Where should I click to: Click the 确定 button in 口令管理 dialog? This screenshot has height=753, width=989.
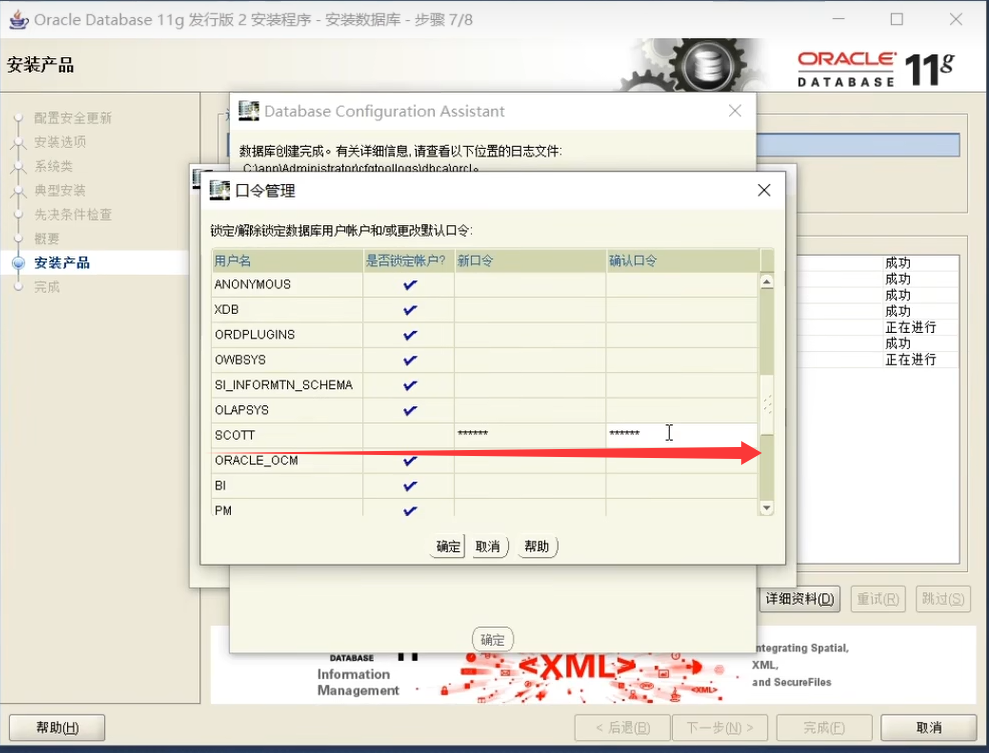(x=448, y=546)
